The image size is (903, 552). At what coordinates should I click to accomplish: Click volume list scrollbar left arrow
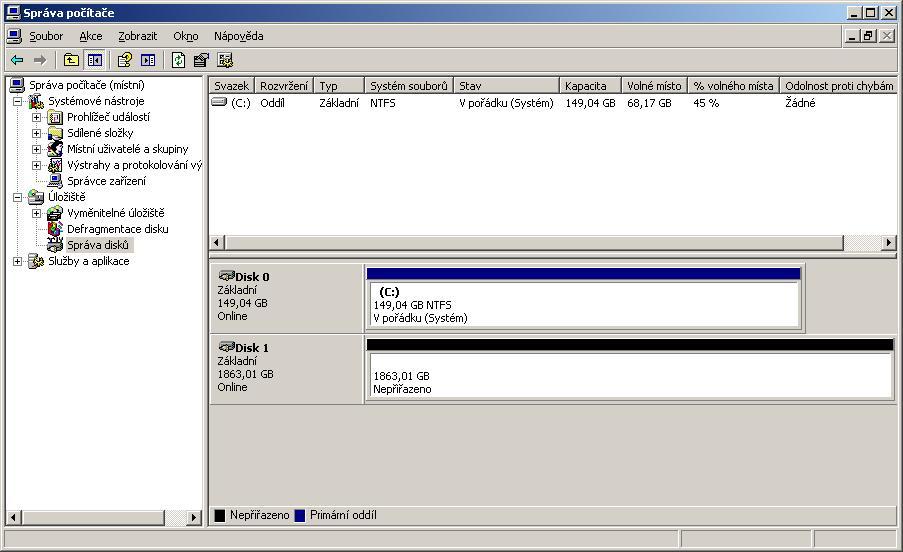pos(217,242)
